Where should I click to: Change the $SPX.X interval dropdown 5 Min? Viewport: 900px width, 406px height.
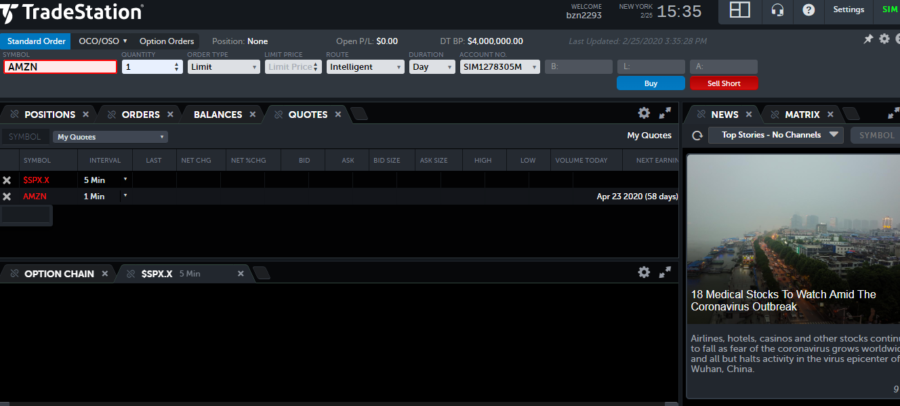(x=105, y=180)
